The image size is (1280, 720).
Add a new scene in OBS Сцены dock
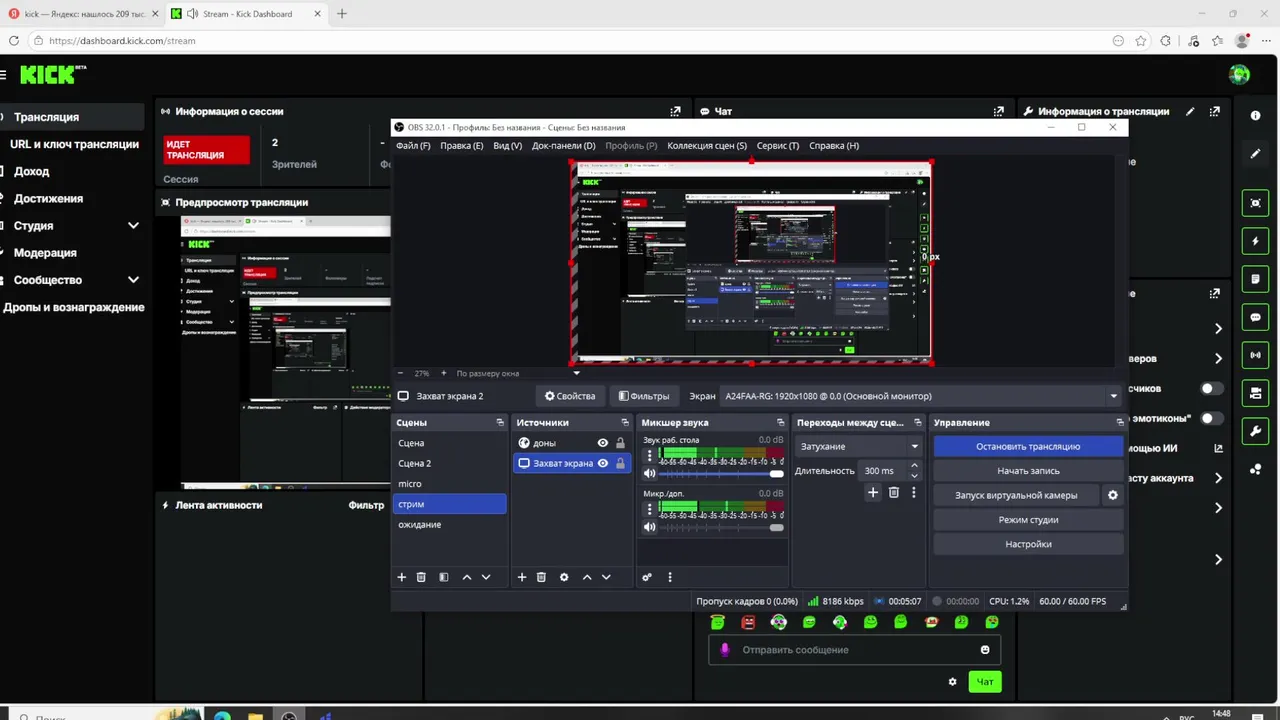pyautogui.click(x=402, y=577)
